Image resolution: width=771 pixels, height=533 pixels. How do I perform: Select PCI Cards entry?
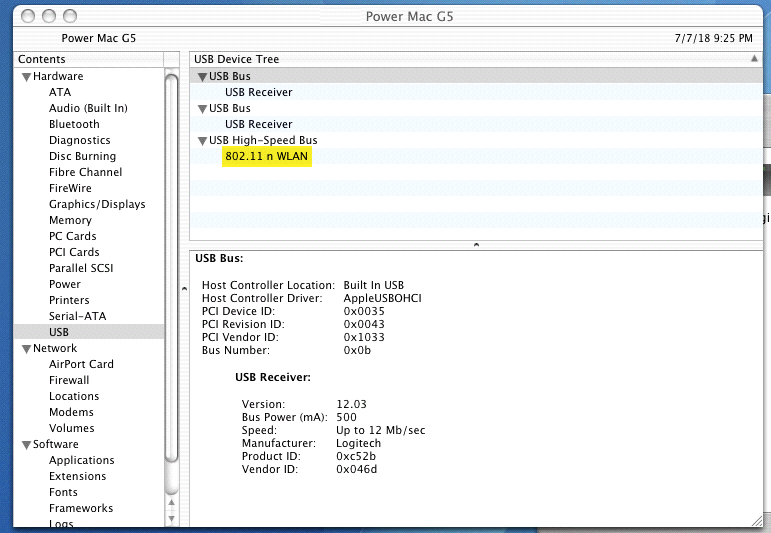[x=74, y=252]
